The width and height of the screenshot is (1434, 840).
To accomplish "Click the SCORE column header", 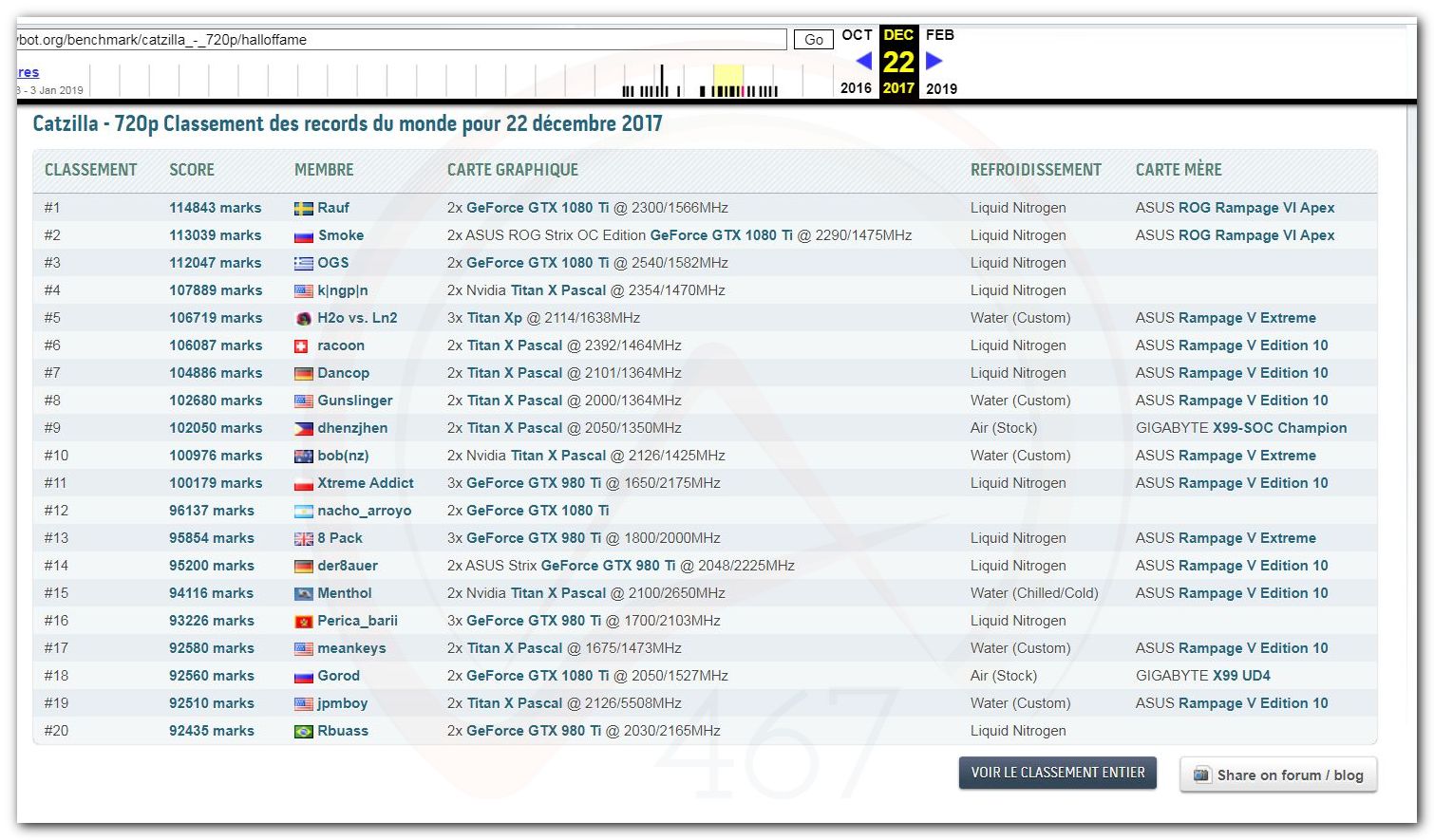I will 192,170.
